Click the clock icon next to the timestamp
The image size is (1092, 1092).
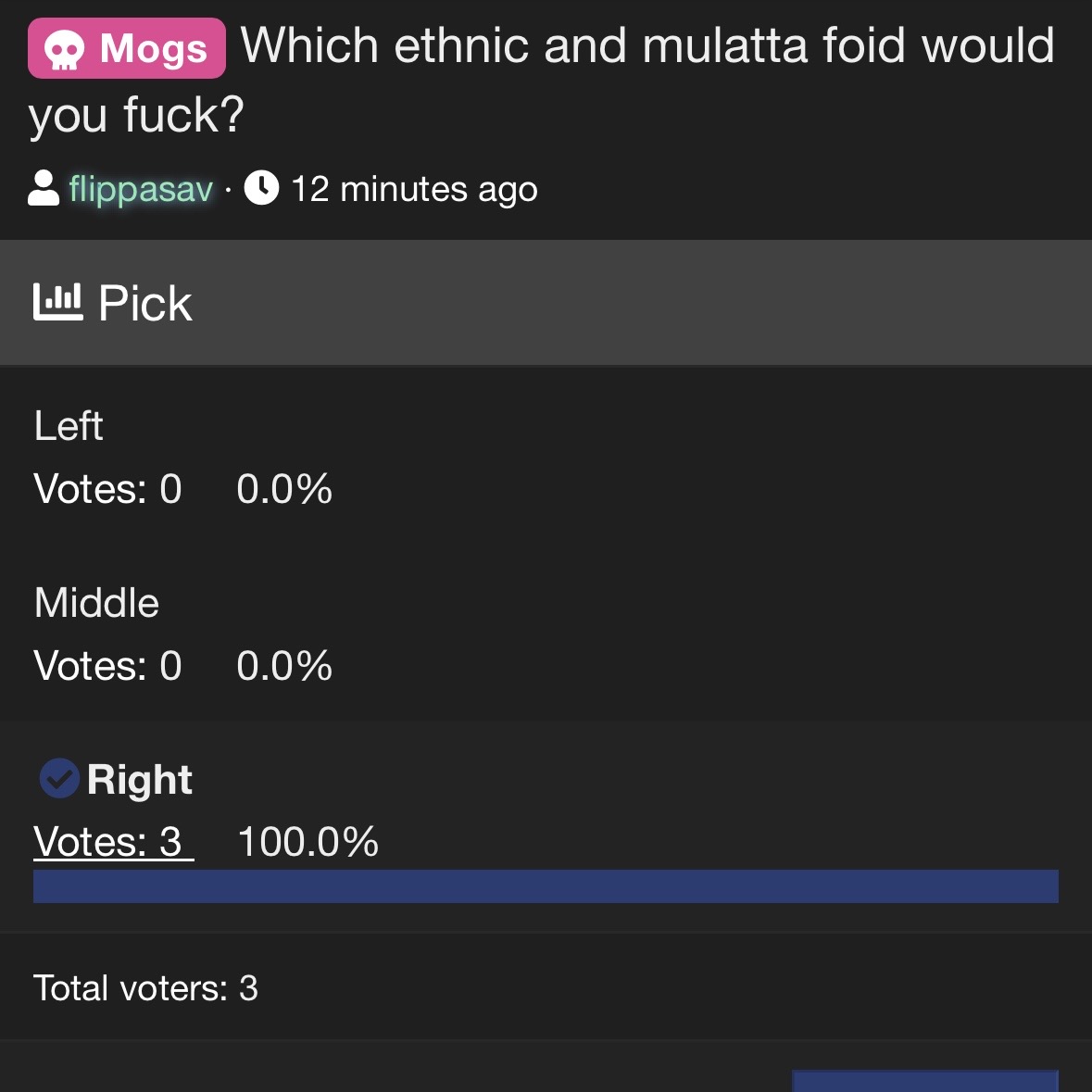[x=261, y=188]
